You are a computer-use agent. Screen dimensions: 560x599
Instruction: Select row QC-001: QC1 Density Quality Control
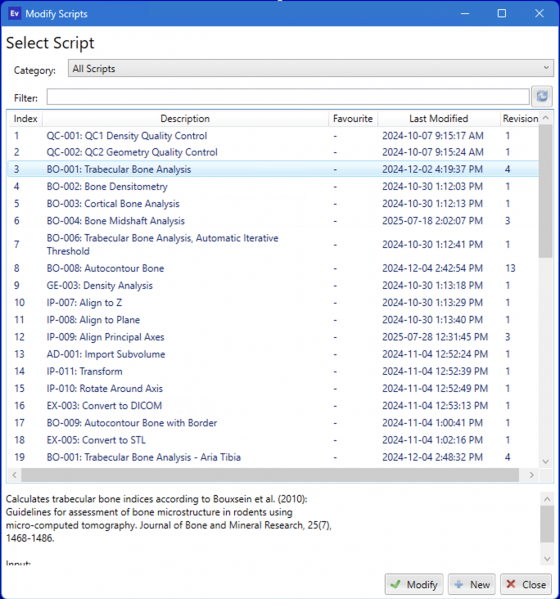[274, 136]
